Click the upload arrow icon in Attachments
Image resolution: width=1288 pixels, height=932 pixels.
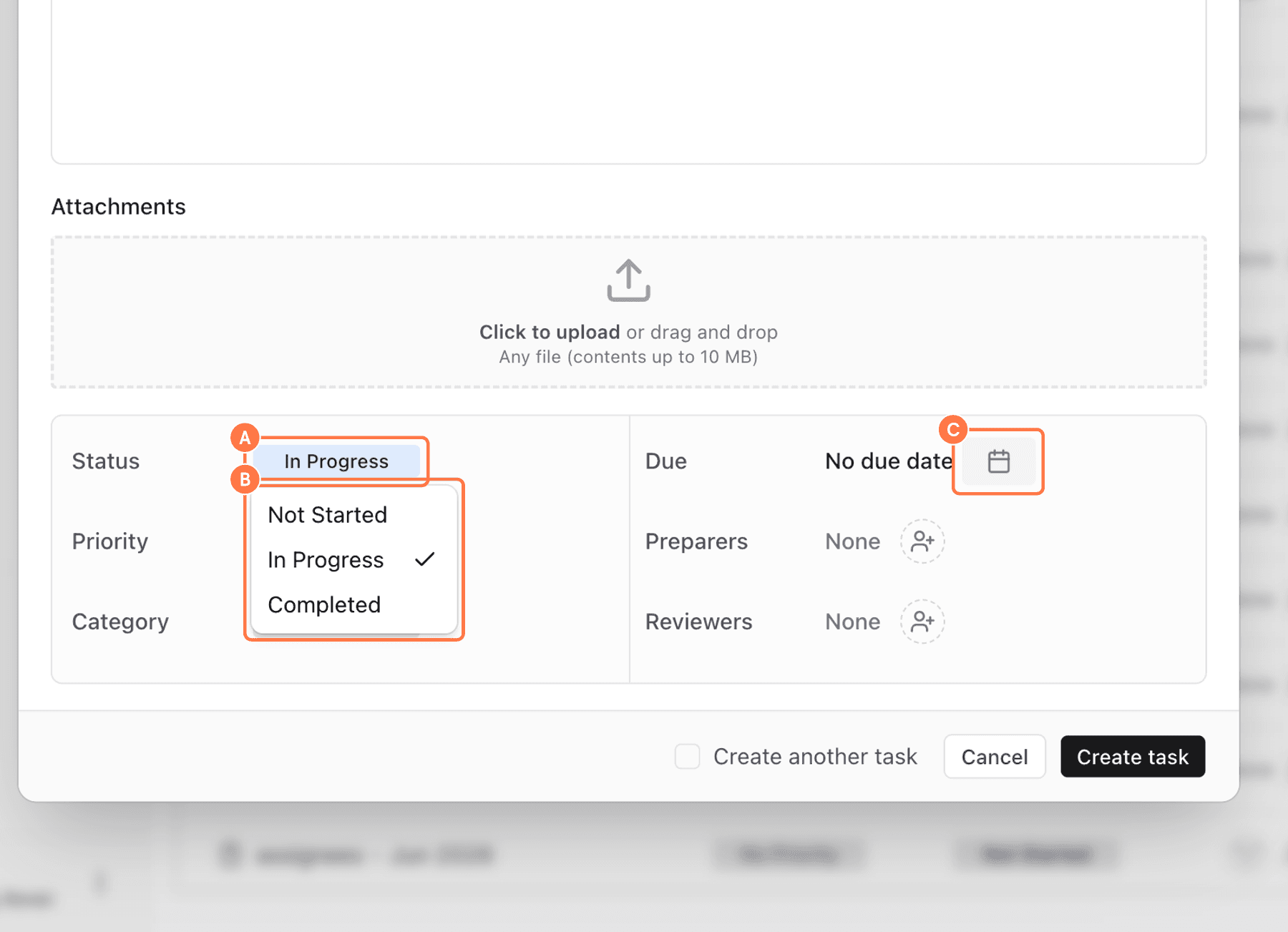click(628, 280)
